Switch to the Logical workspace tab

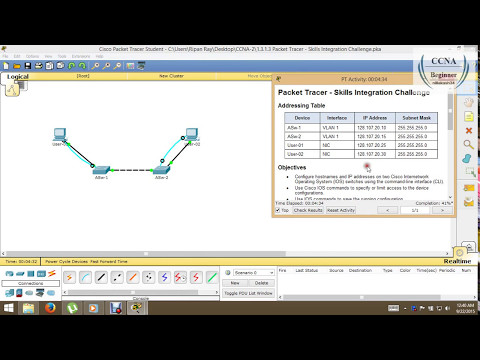(18, 76)
